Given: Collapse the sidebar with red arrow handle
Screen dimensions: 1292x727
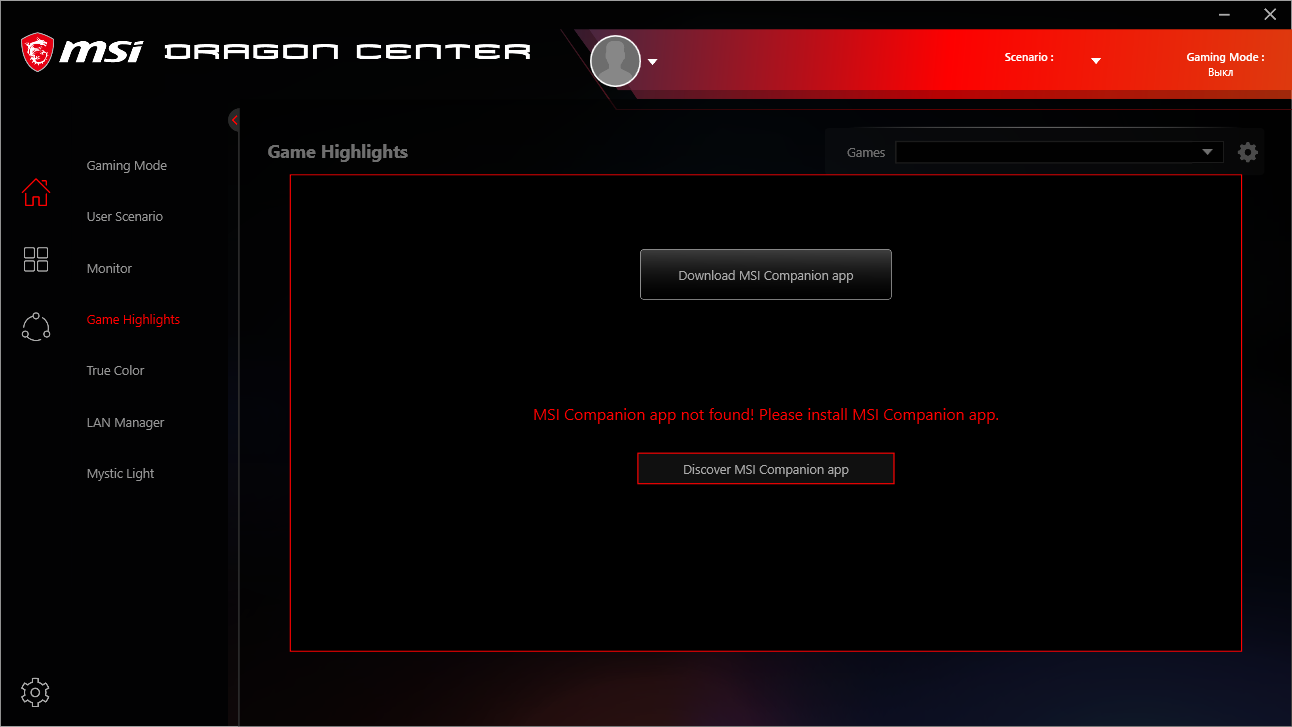Looking at the screenshot, I should coord(234,120).
